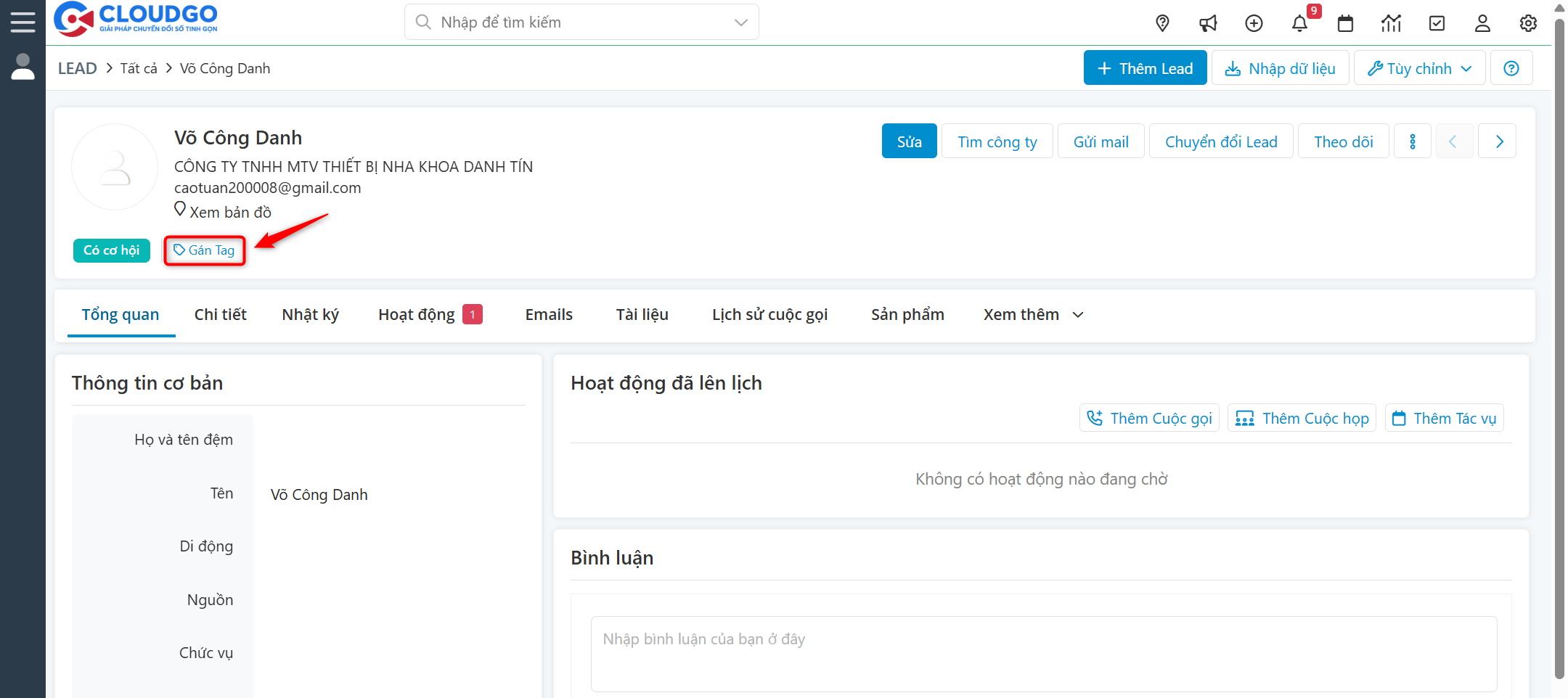The height and width of the screenshot is (698, 1568).
Task: Go to next lead record arrow
Action: click(x=1499, y=141)
